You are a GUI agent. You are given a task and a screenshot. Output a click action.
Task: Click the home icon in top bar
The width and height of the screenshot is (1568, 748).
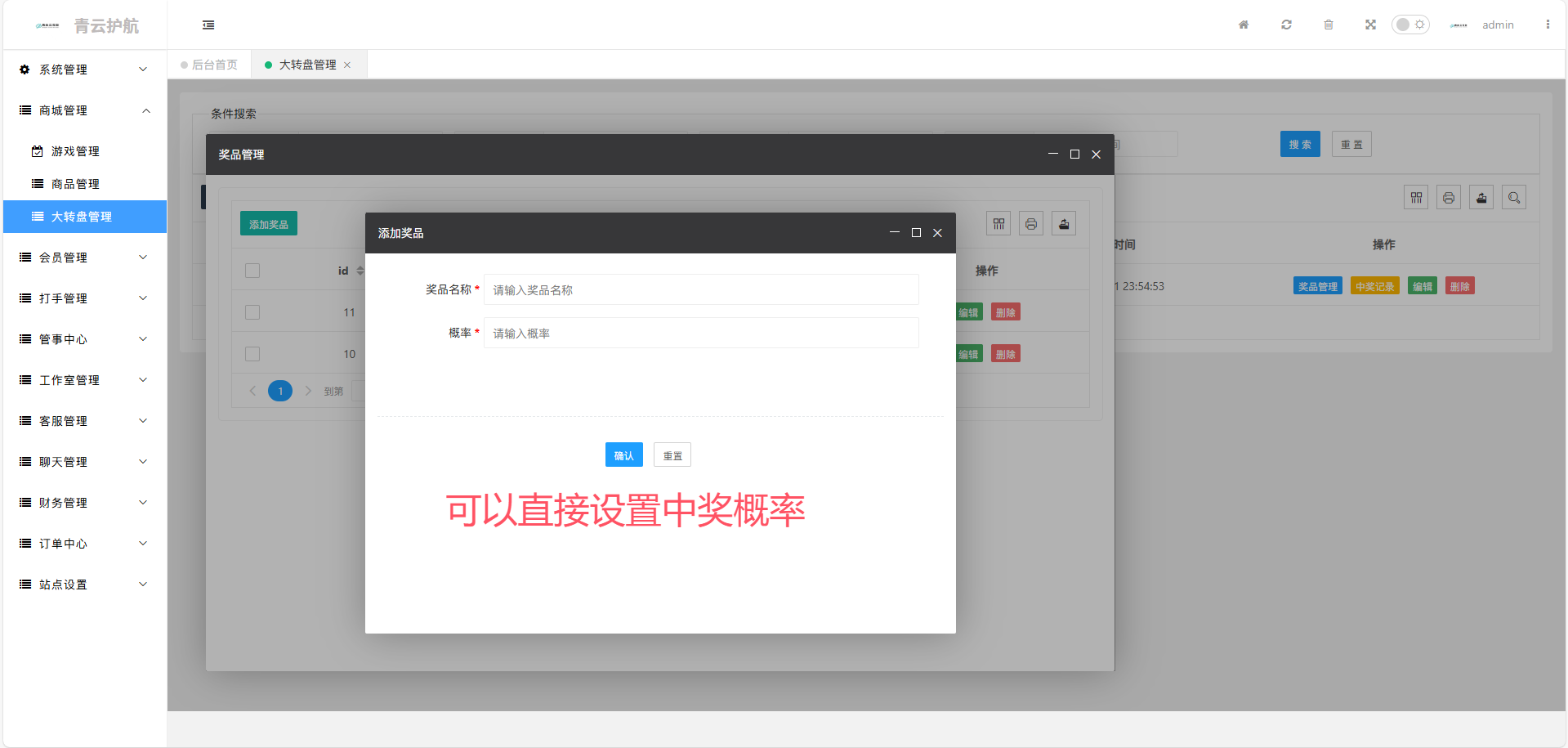pyautogui.click(x=1243, y=25)
